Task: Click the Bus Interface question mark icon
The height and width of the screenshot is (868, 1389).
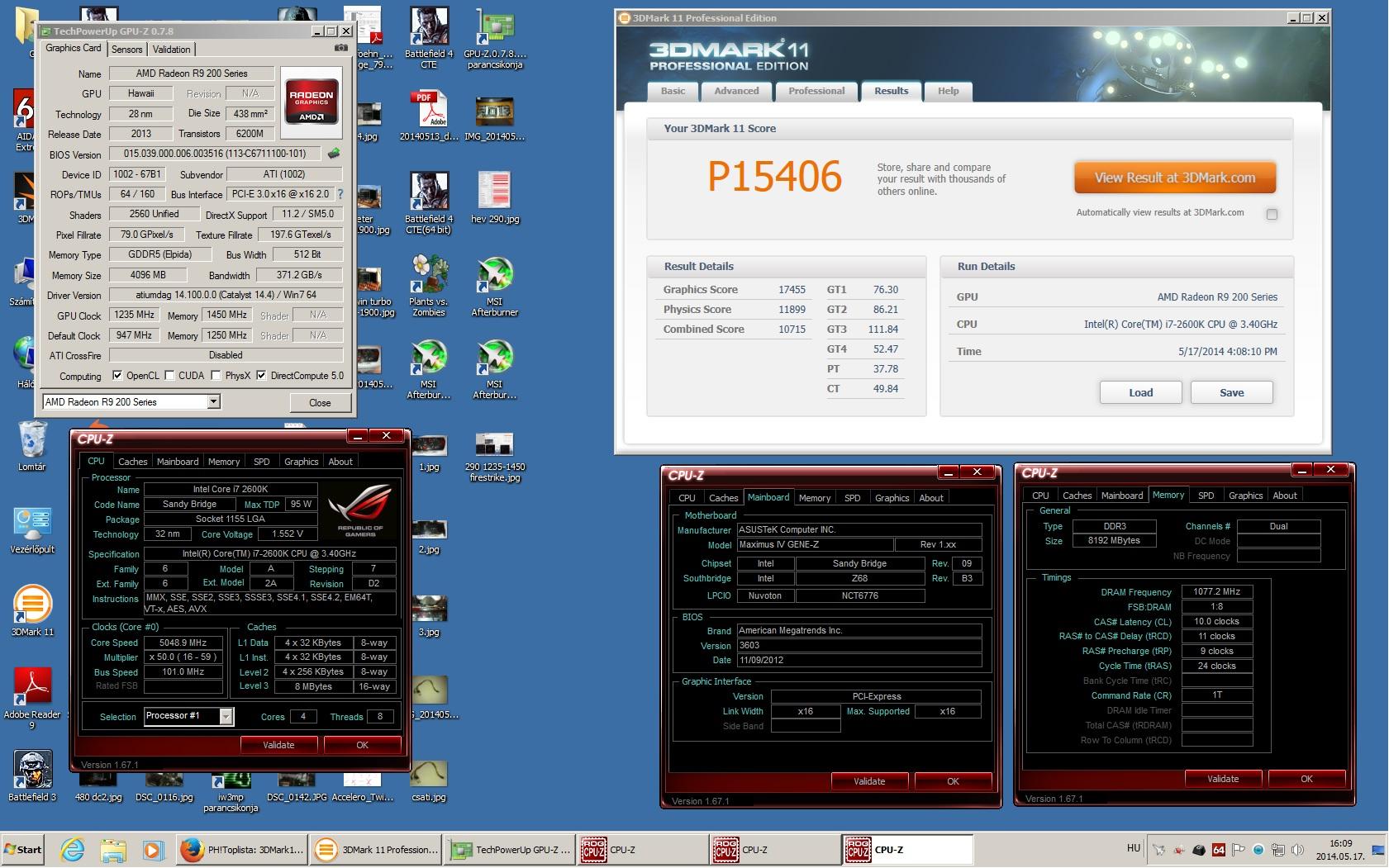Action: click(x=340, y=195)
